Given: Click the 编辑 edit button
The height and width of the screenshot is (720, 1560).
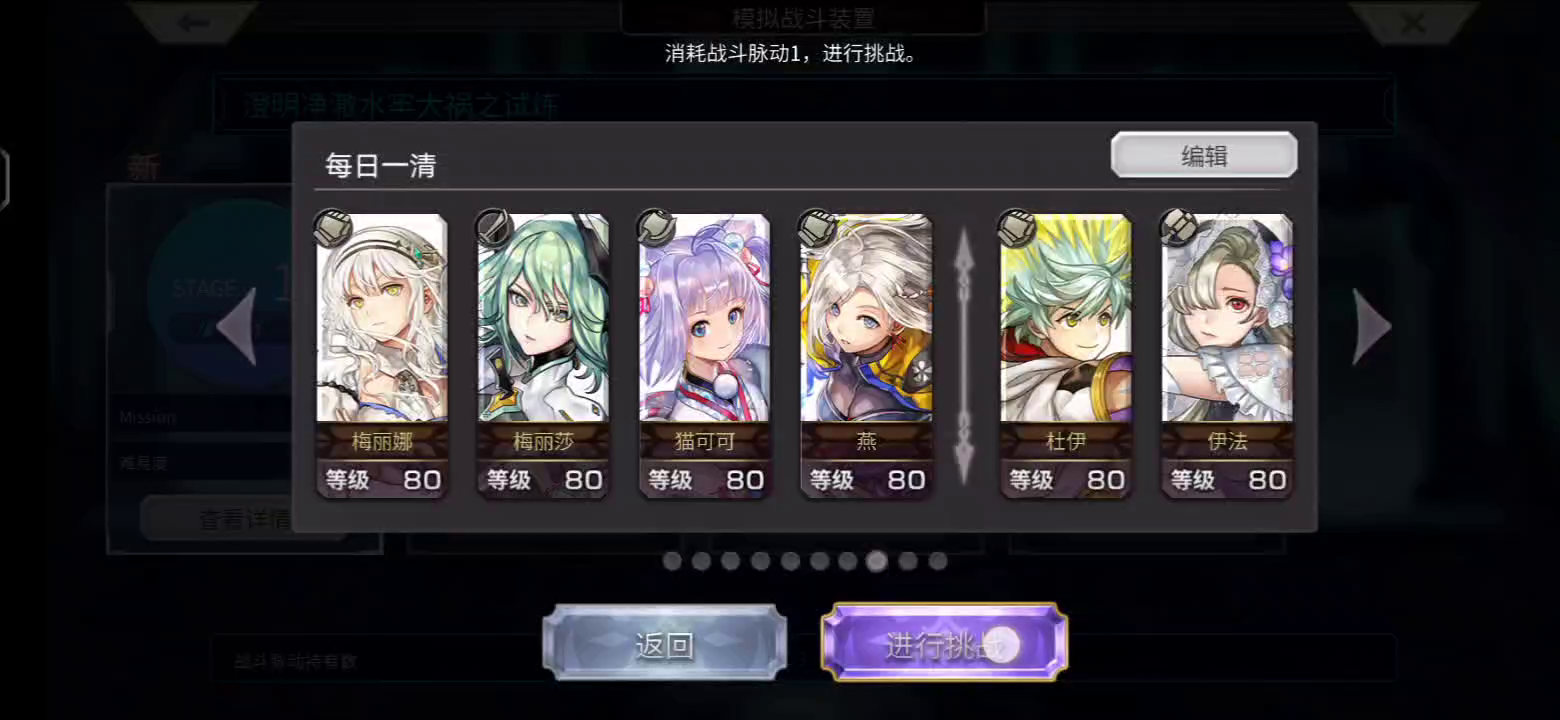Looking at the screenshot, I should [1204, 156].
